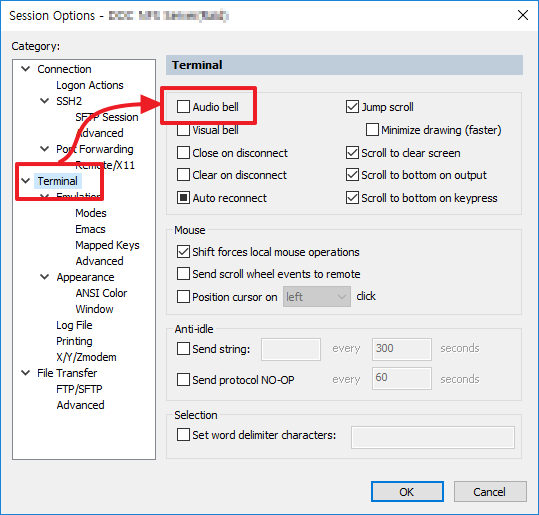Screen dimensions: 539x515
Task: Enable the Audio bell checkbox
Action: point(183,107)
